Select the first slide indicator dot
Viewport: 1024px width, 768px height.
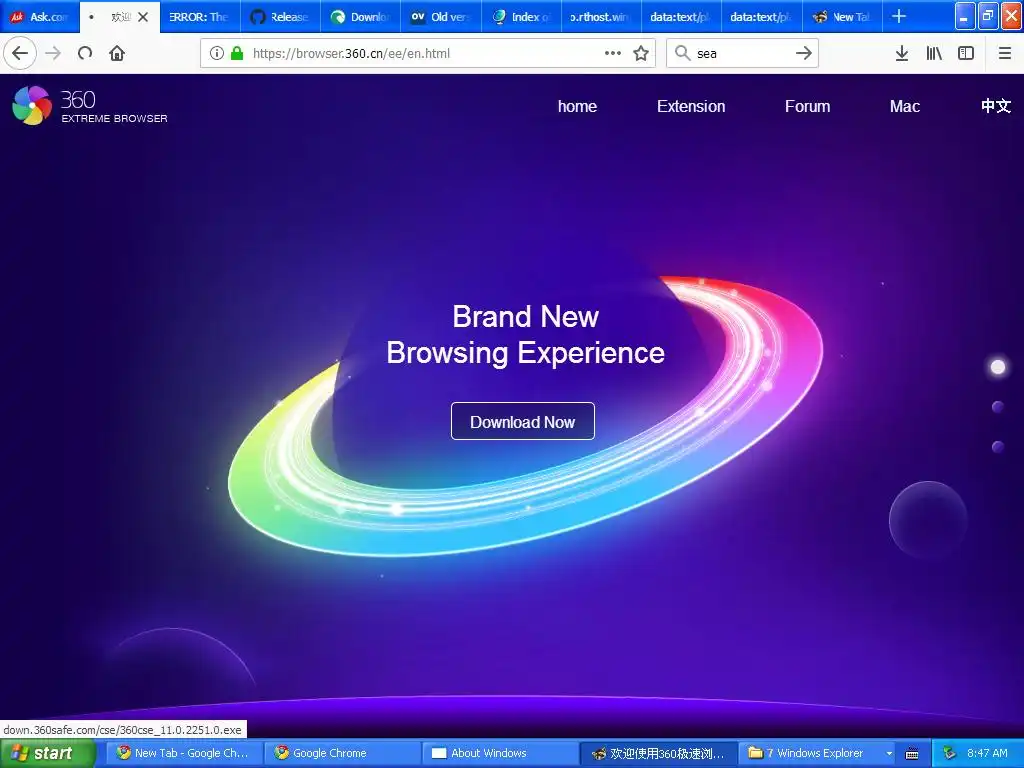[998, 367]
